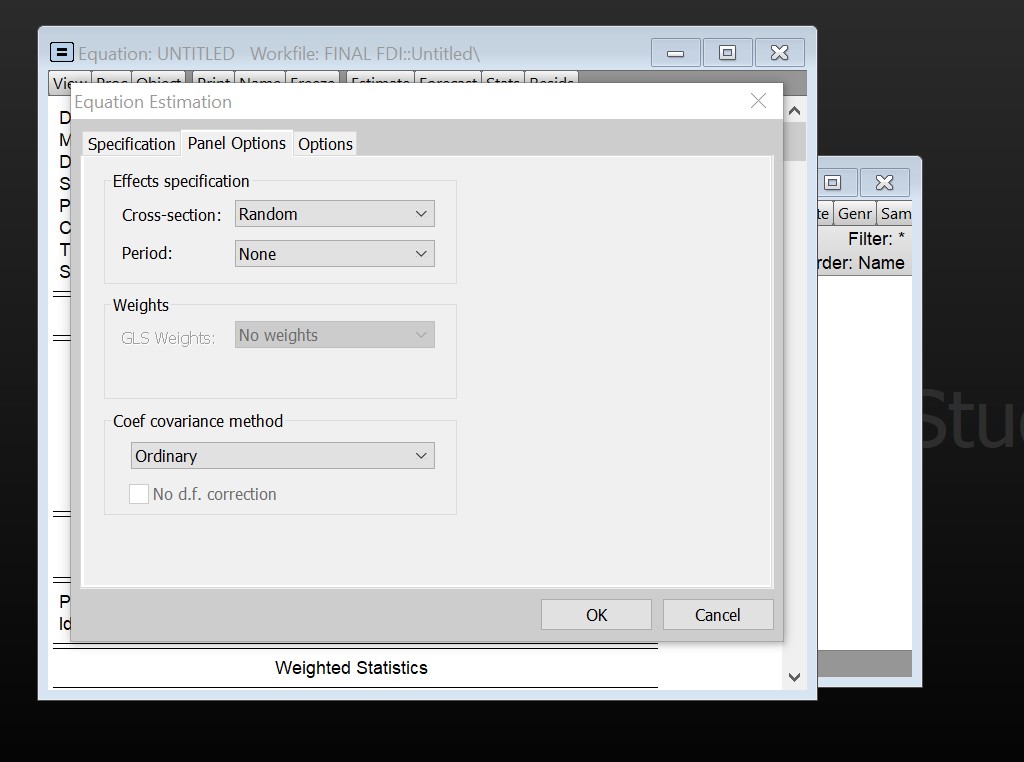Cancel the Equation Estimation dialog
The height and width of the screenshot is (762, 1024).
(717, 615)
